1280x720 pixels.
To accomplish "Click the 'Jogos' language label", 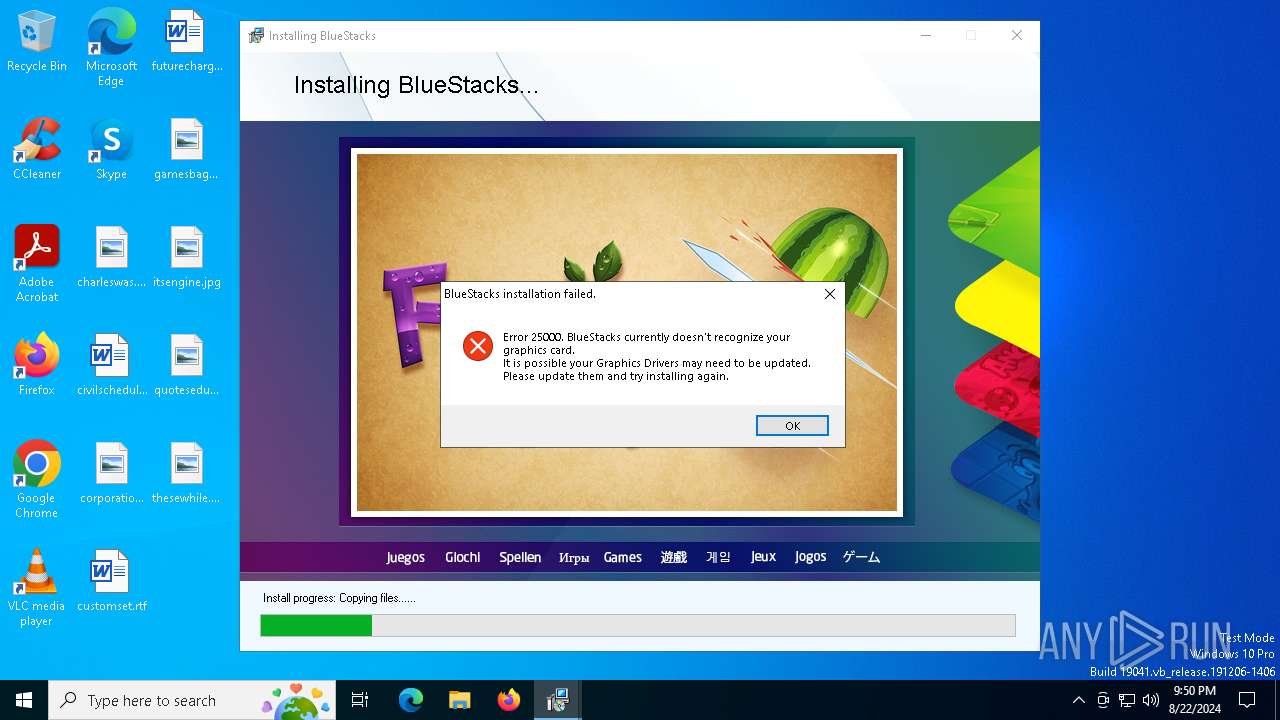I will click(x=811, y=557).
